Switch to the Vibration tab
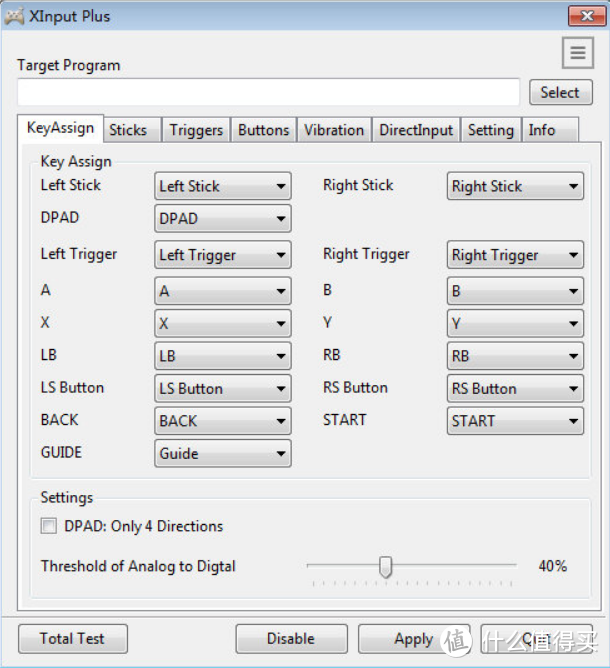Viewport: 610px width, 668px height. (x=334, y=130)
